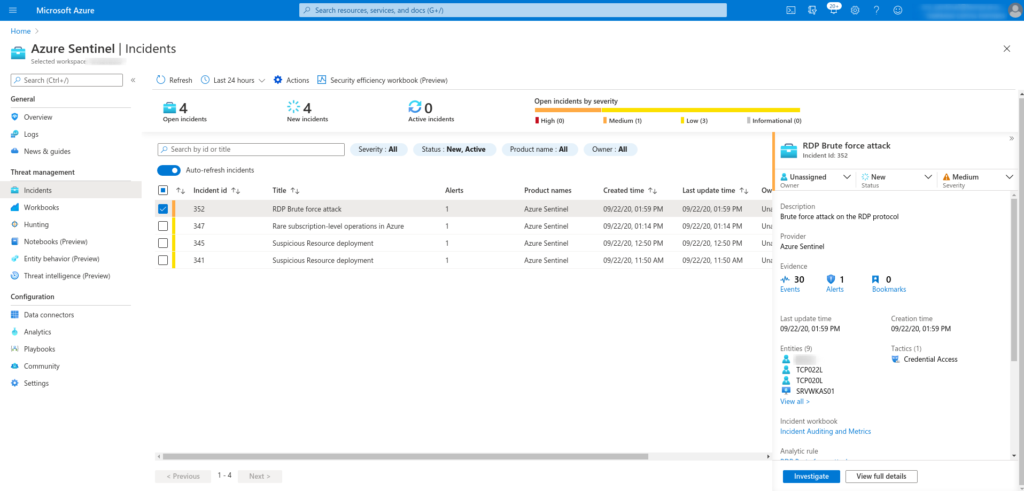Open portal settings gear icon
Viewport: 1024px width, 491px height.
tap(856, 10)
